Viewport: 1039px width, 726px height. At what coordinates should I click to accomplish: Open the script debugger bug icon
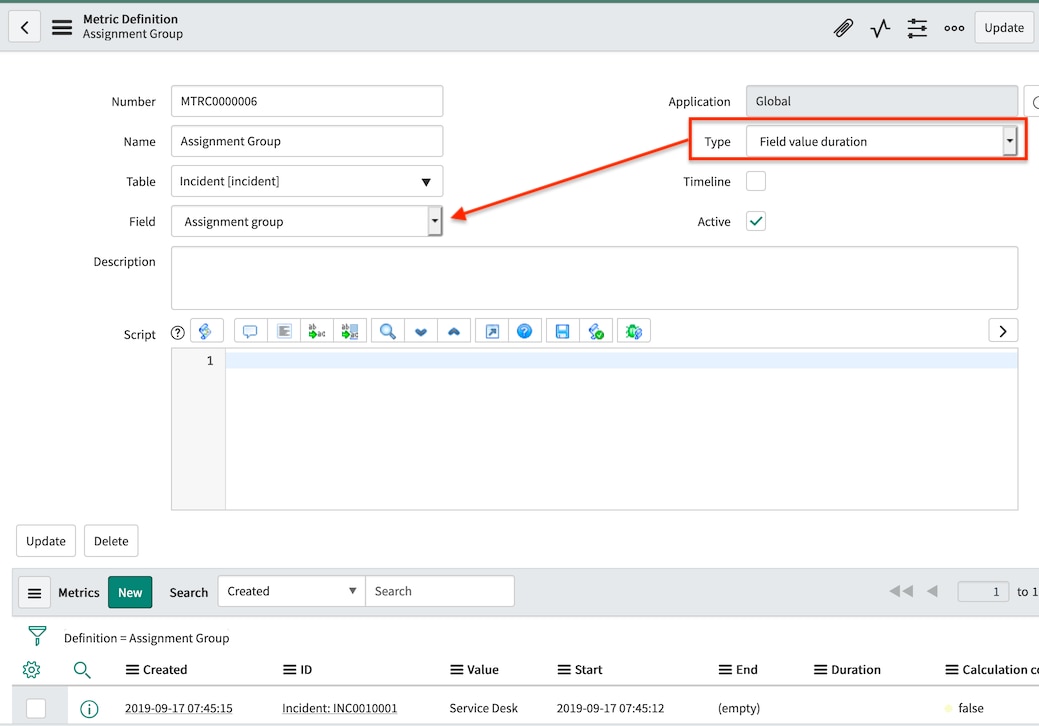(633, 331)
